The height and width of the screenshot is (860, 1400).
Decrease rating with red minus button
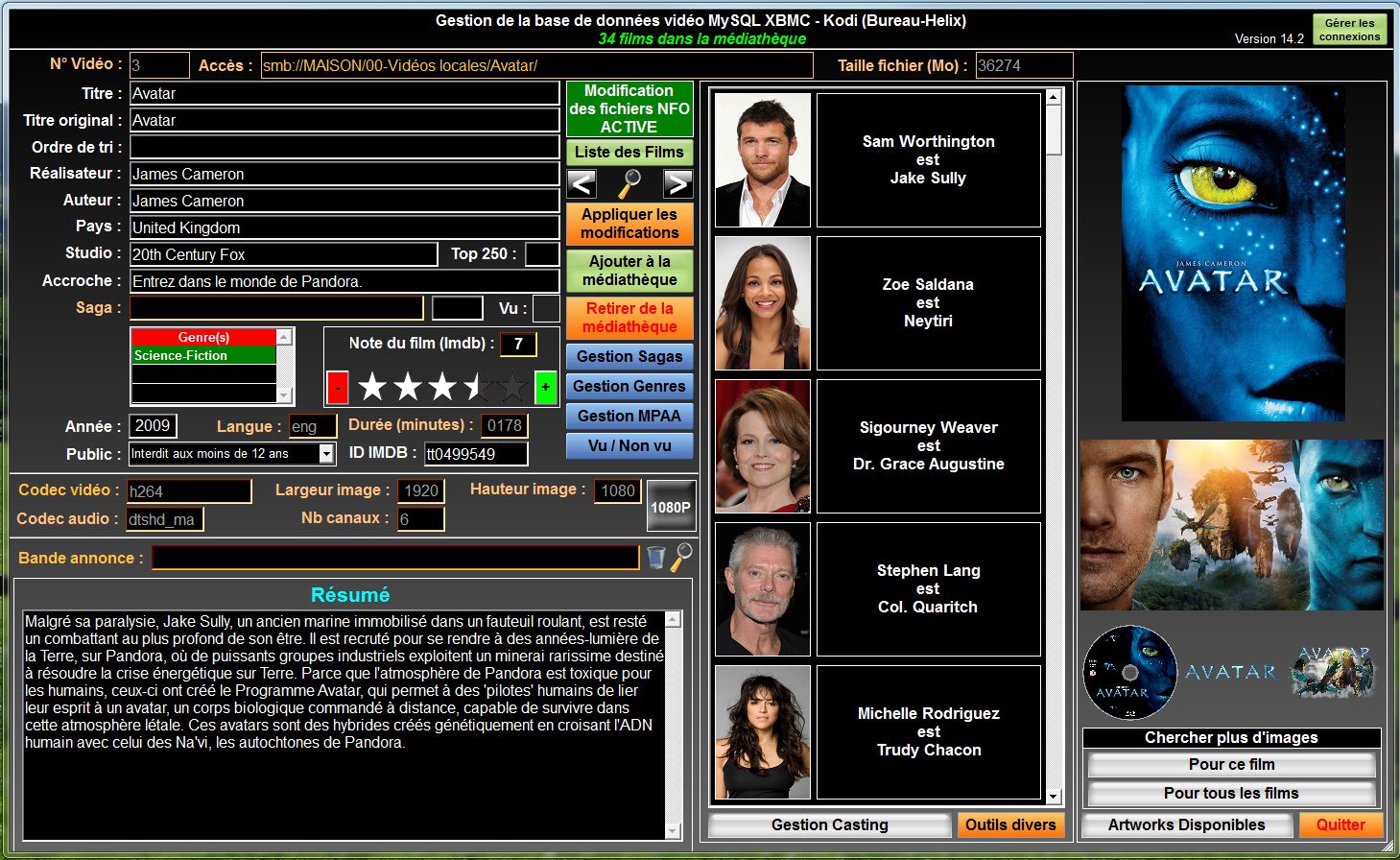pyautogui.click(x=338, y=388)
